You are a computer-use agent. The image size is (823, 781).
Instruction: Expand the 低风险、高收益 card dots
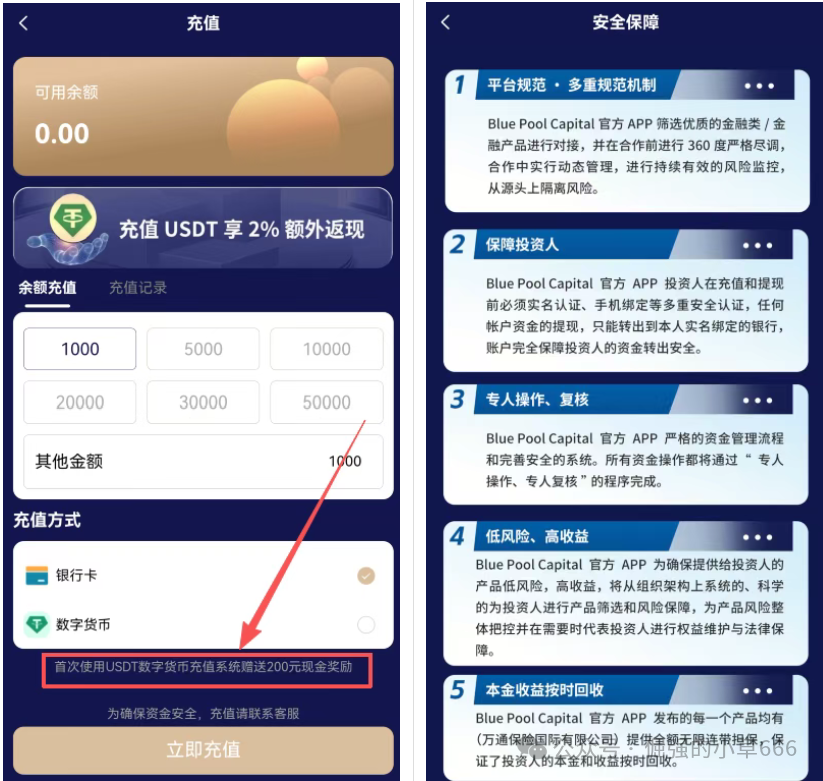tap(757, 537)
